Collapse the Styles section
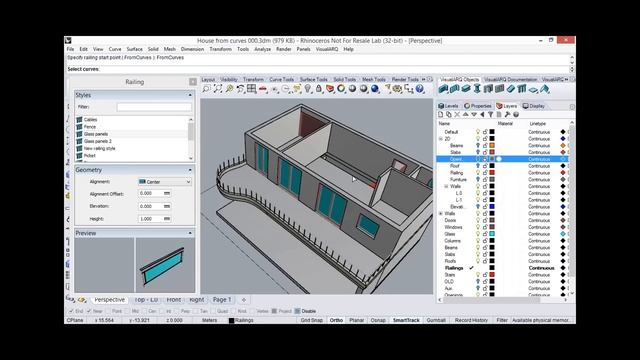The height and width of the screenshot is (360, 640). coord(190,95)
